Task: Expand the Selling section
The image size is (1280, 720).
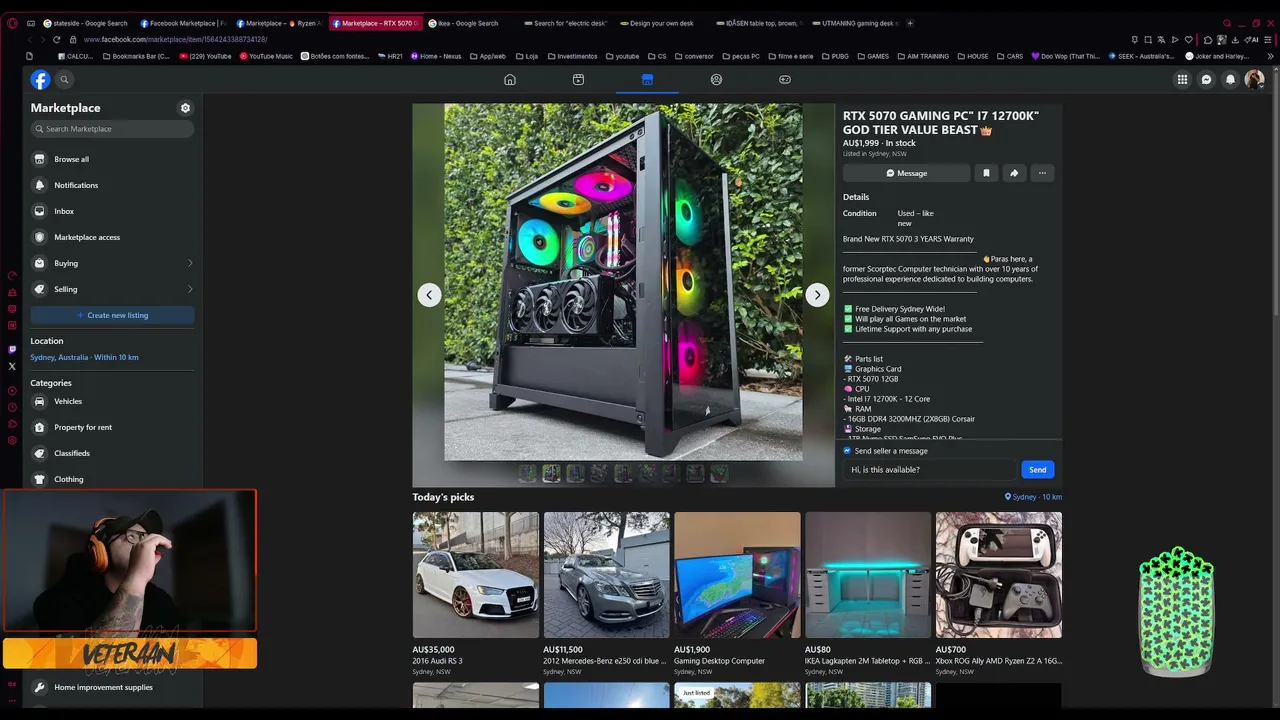Action: (112, 289)
